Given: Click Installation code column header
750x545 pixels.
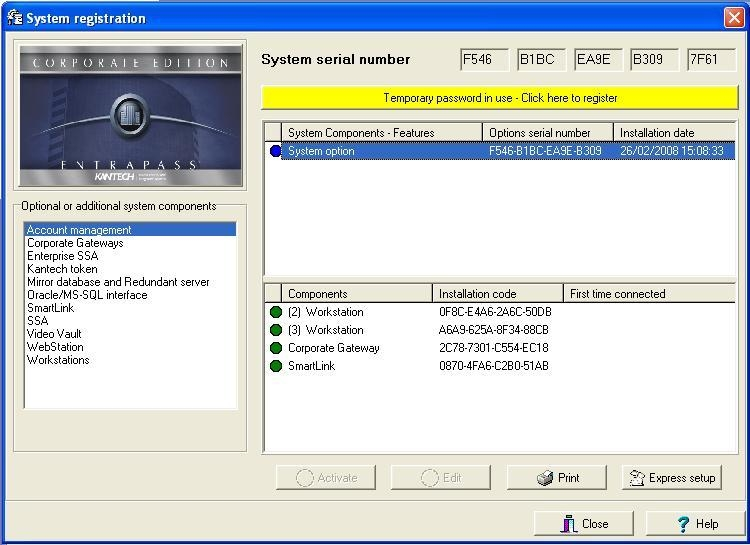Looking at the screenshot, I should 497,293.
